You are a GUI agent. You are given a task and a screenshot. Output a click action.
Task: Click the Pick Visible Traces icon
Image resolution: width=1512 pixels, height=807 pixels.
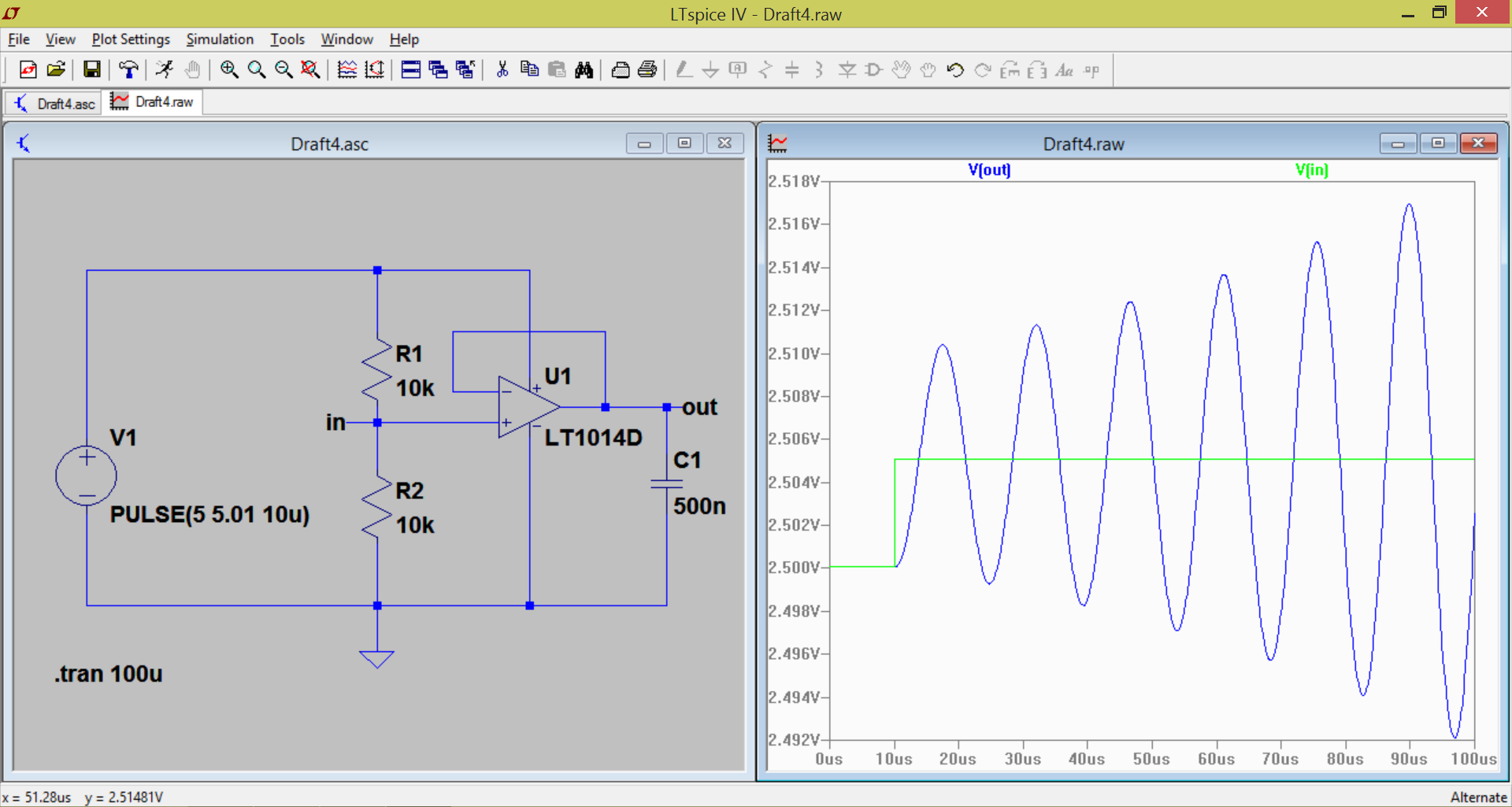347,70
